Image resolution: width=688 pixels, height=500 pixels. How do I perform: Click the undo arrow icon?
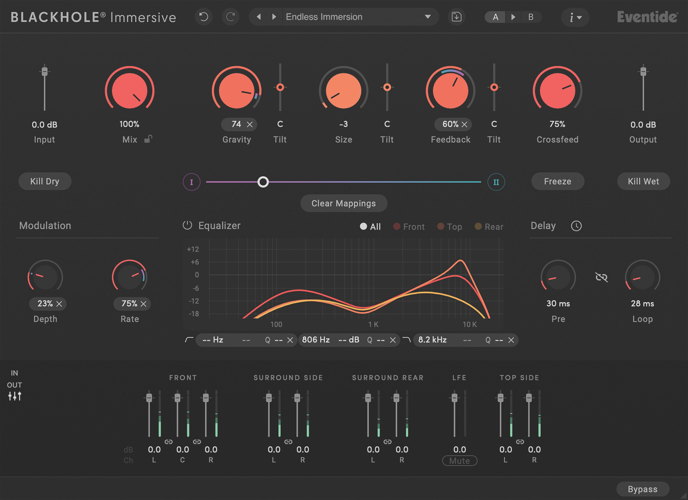(204, 17)
